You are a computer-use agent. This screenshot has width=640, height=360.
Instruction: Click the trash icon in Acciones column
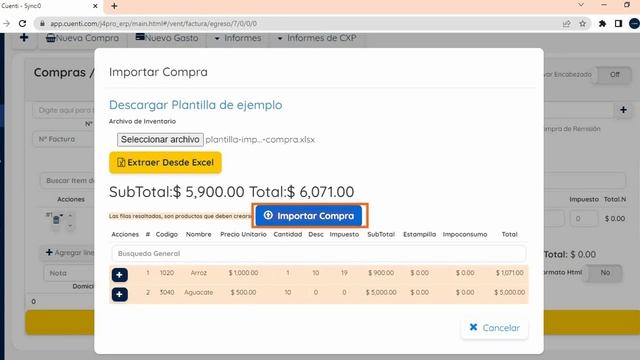click(x=56, y=220)
